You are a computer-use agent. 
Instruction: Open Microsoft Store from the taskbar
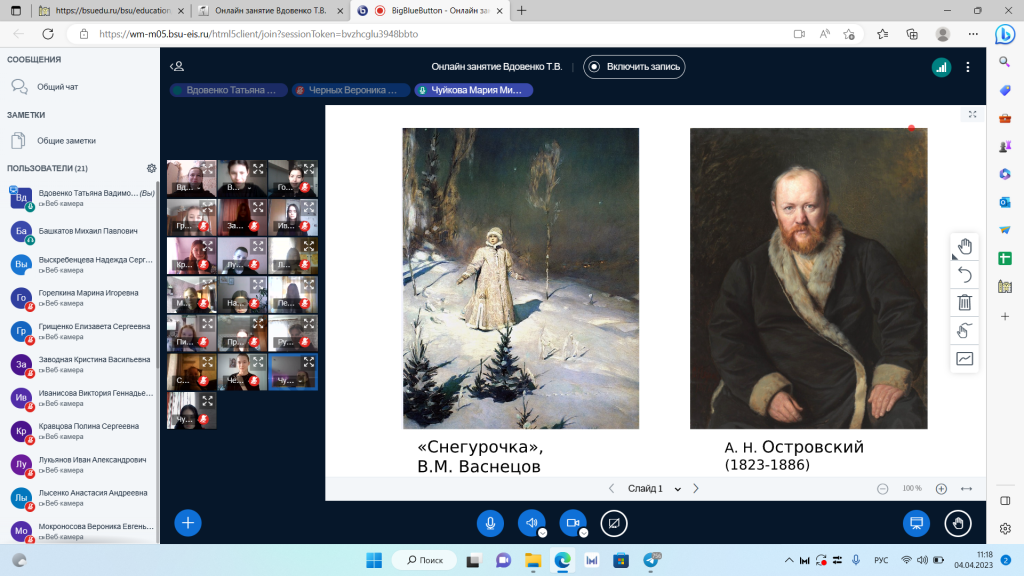621,560
